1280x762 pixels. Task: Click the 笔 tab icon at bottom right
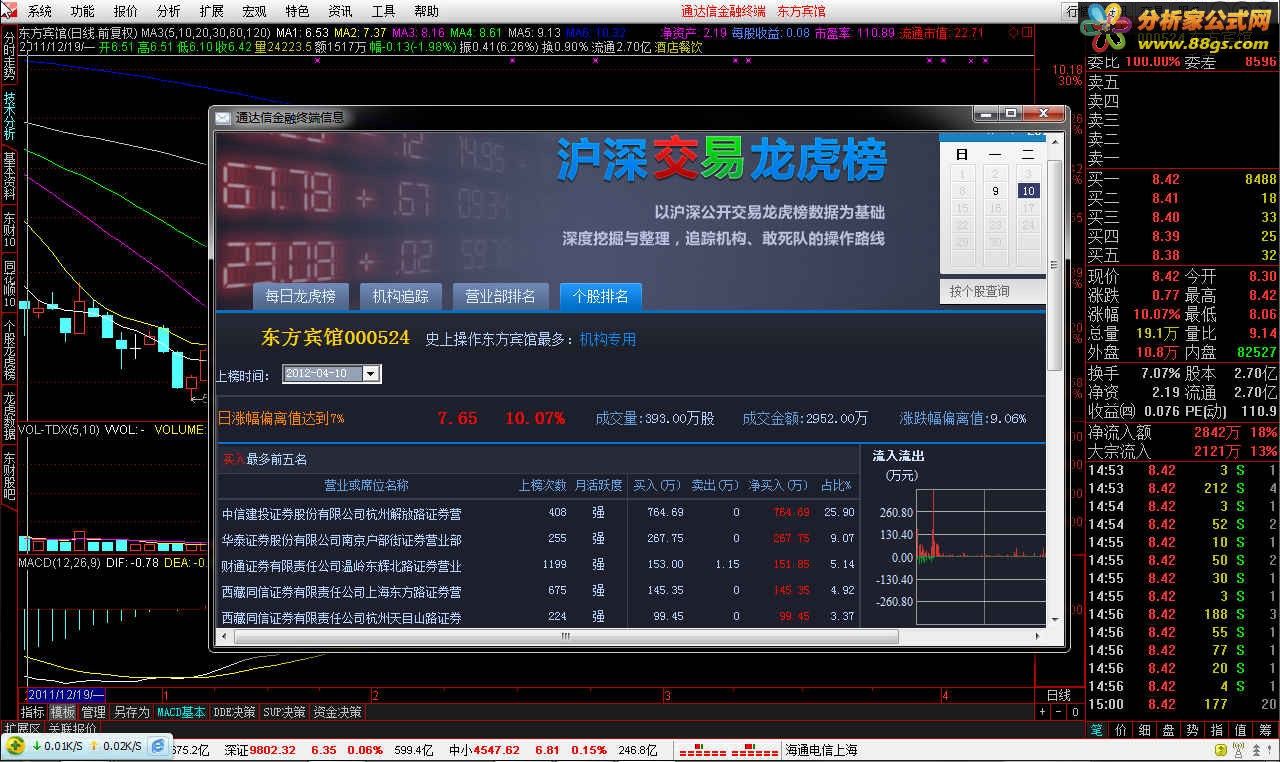pyautogui.click(x=1097, y=730)
